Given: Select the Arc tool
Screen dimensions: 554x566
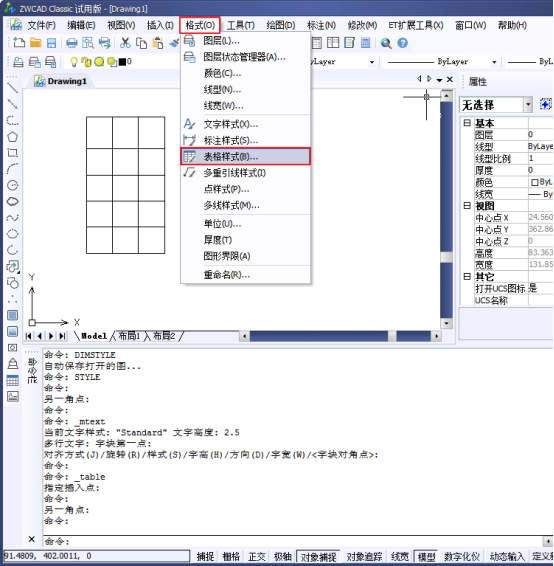Looking at the screenshot, I should (12, 169).
